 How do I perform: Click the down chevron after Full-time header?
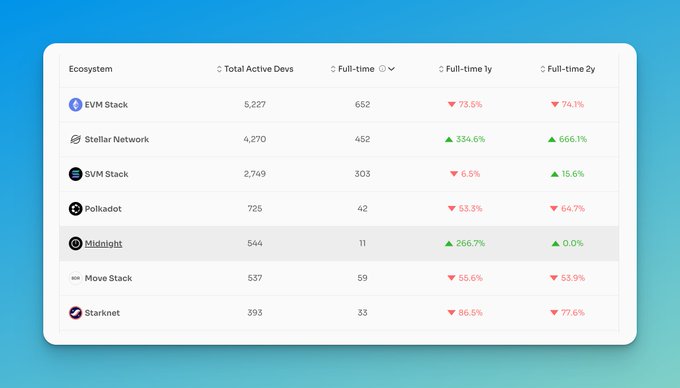[x=391, y=69]
